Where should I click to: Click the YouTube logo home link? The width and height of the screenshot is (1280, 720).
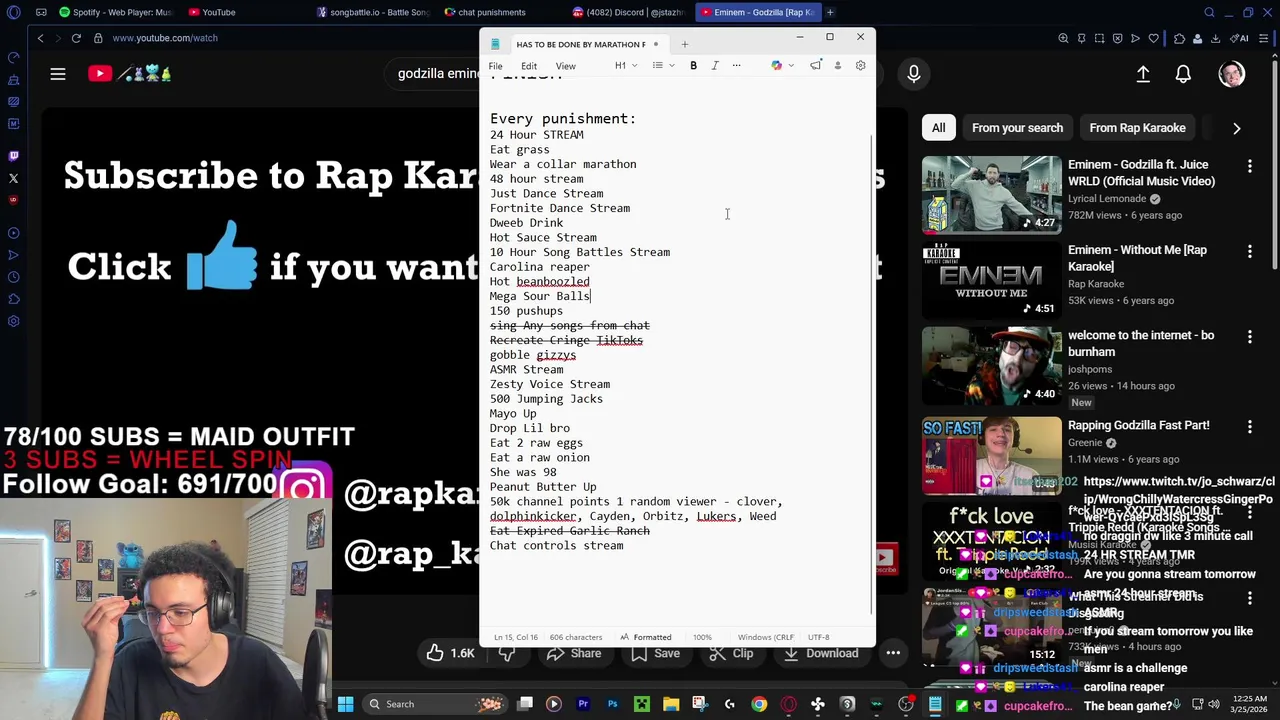coord(130,74)
